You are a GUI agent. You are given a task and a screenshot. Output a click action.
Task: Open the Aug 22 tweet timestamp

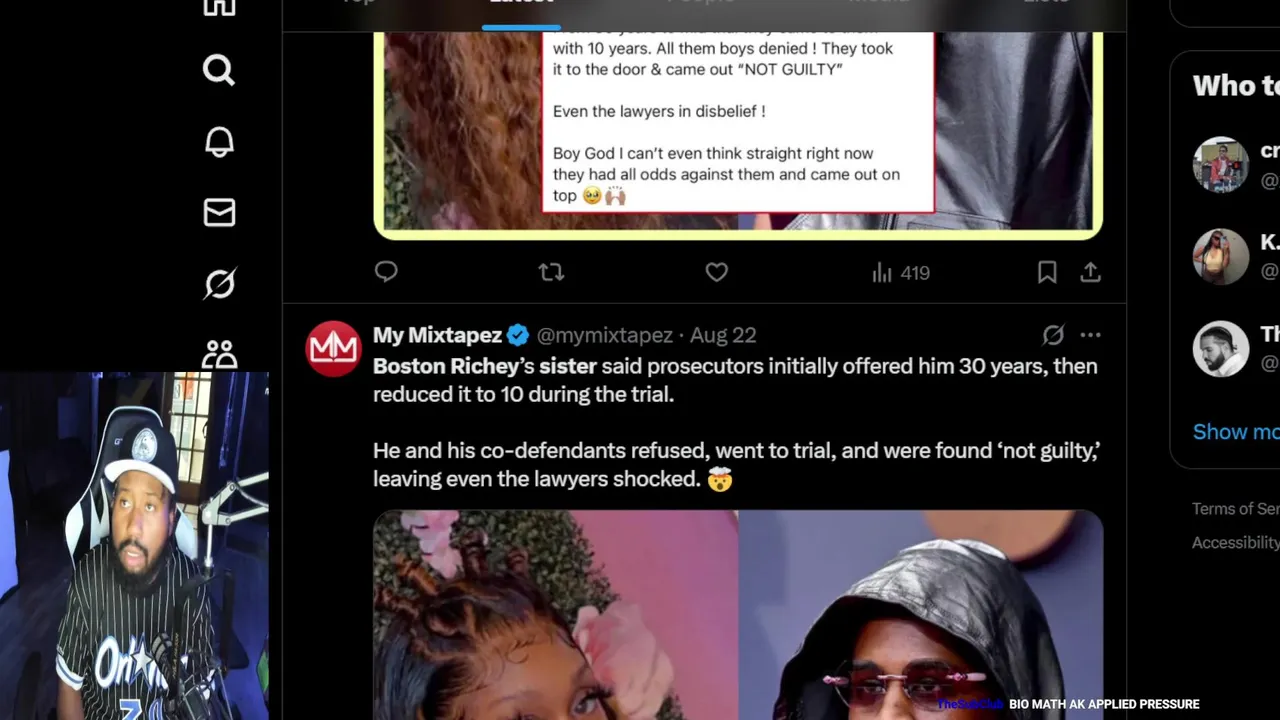click(x=723, y=335)
